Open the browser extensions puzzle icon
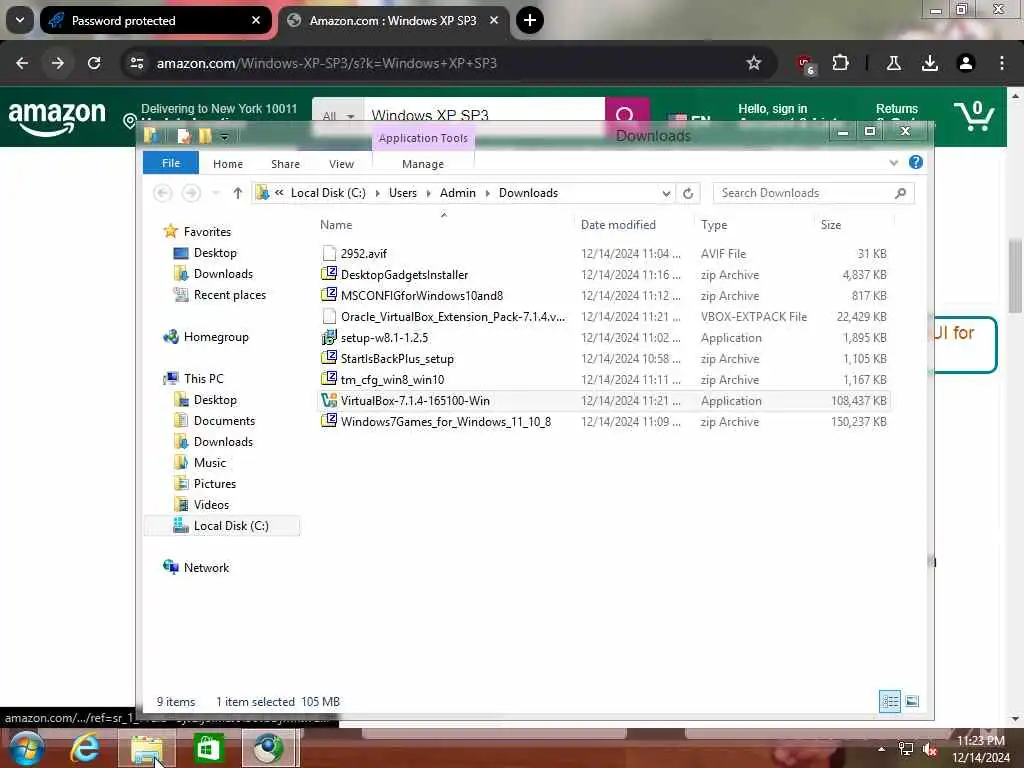Image resolution: width=1024 pixels, height=768 pixels. click(840, 63)
